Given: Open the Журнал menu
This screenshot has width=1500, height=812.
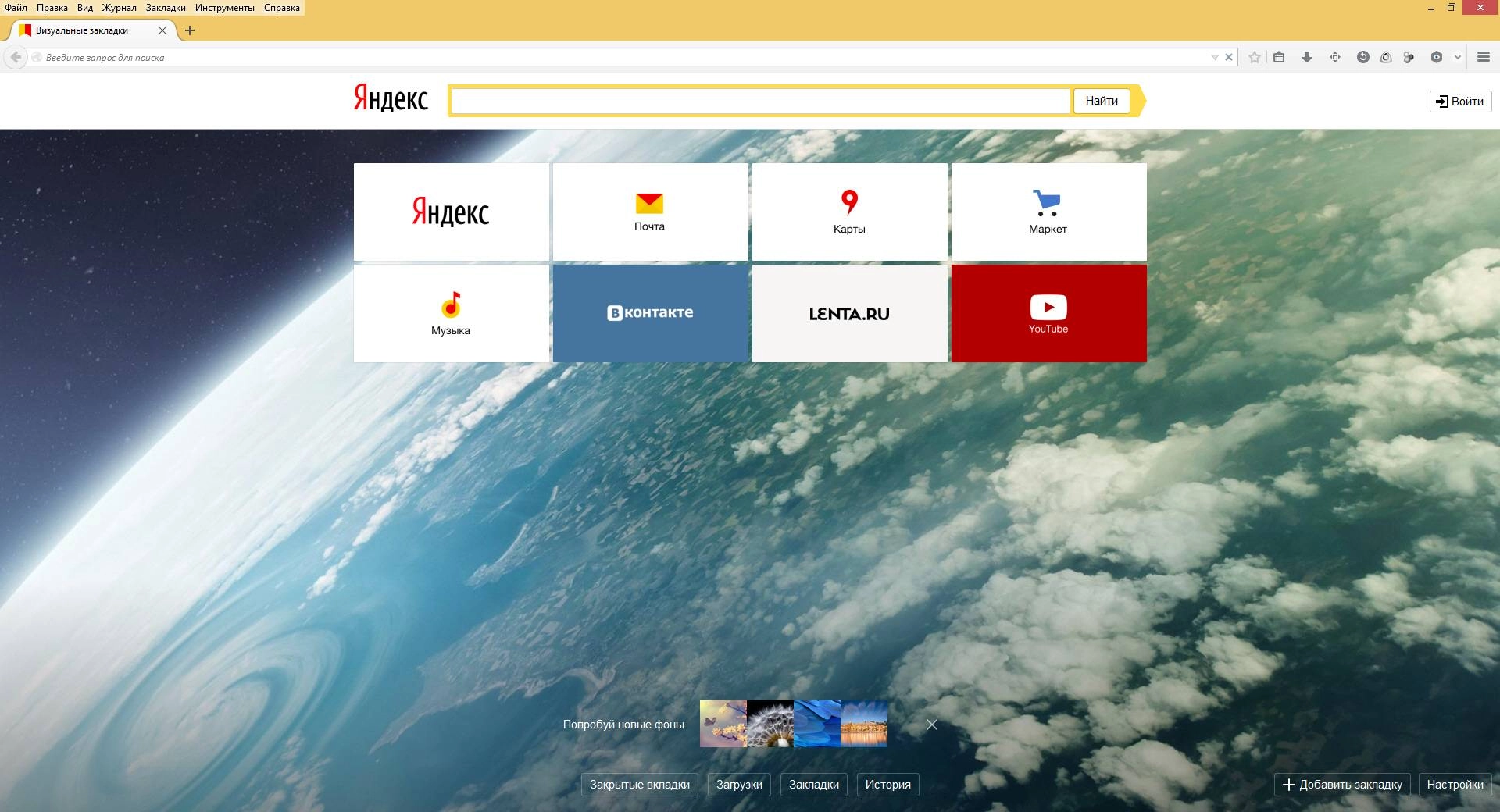Looking at the screenshot, I should tap(119, 8).
